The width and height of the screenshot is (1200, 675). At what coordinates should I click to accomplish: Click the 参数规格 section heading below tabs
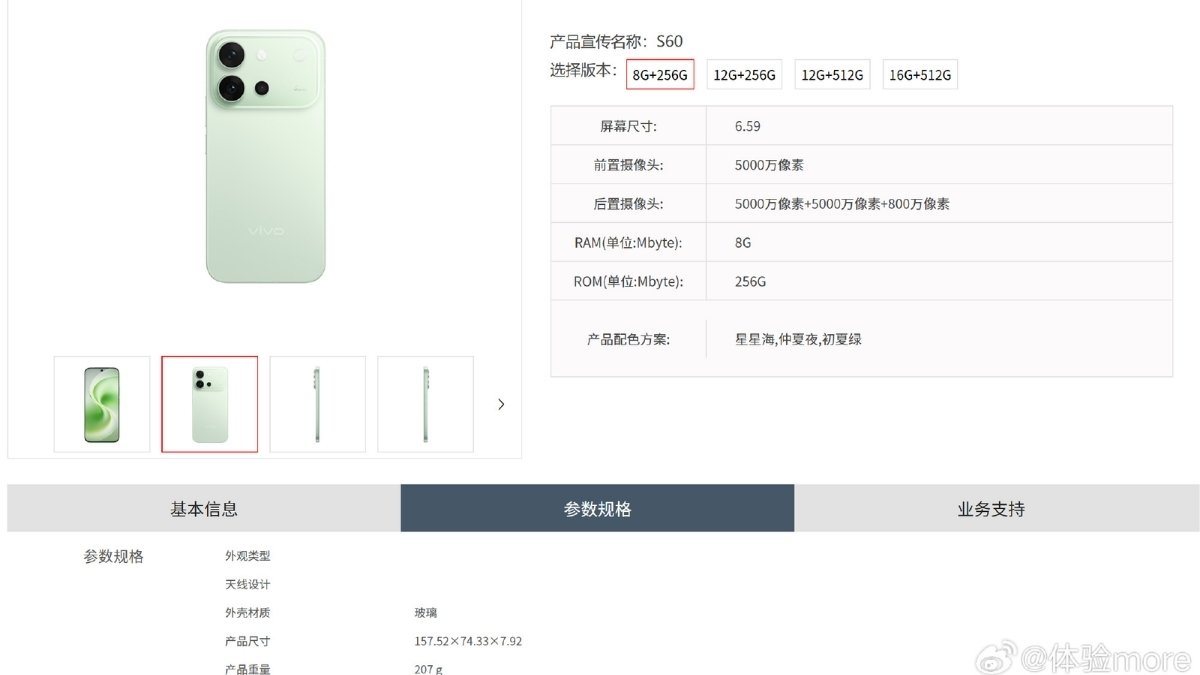tap(114, 556)
